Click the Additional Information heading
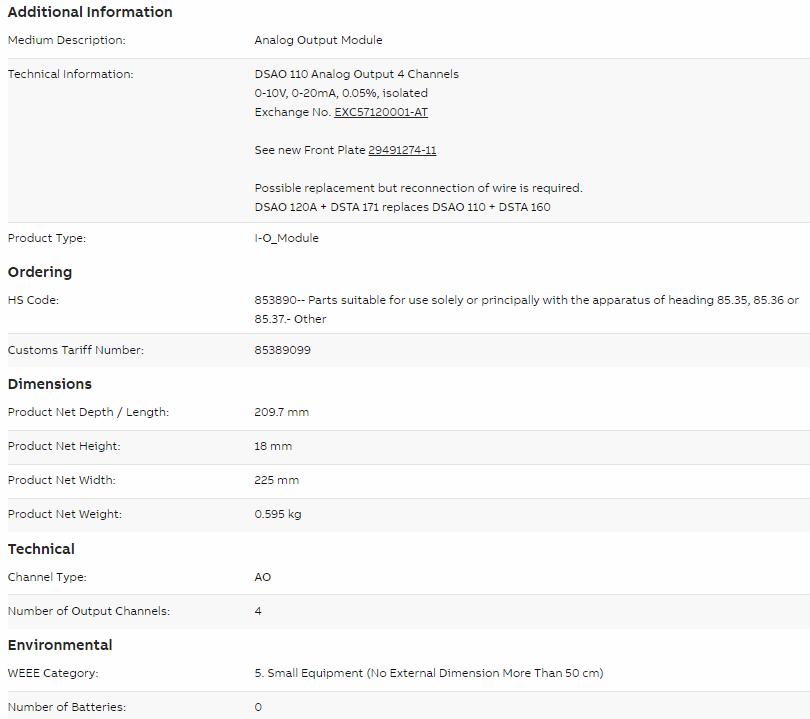 (90, 12)
